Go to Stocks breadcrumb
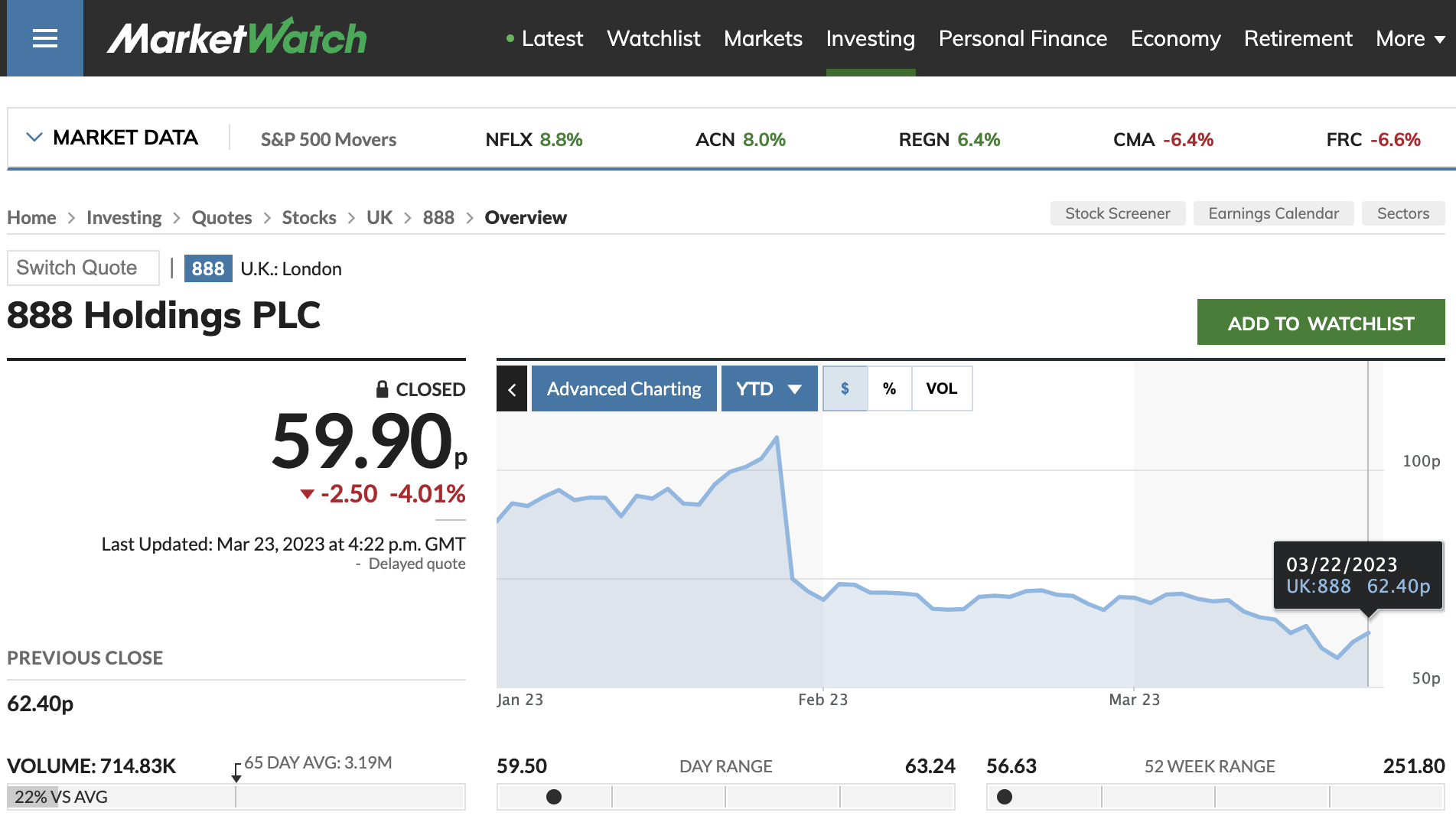 click(x=309, y=218)
